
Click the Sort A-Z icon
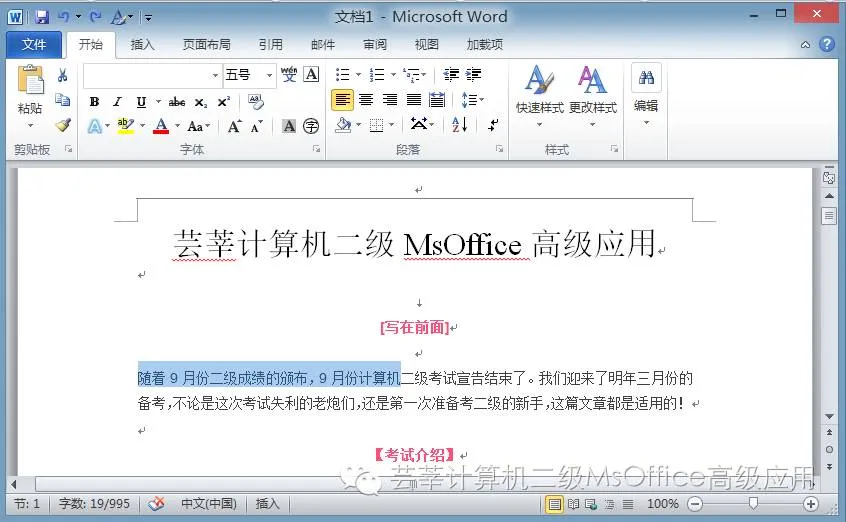(x=460, y=125)
